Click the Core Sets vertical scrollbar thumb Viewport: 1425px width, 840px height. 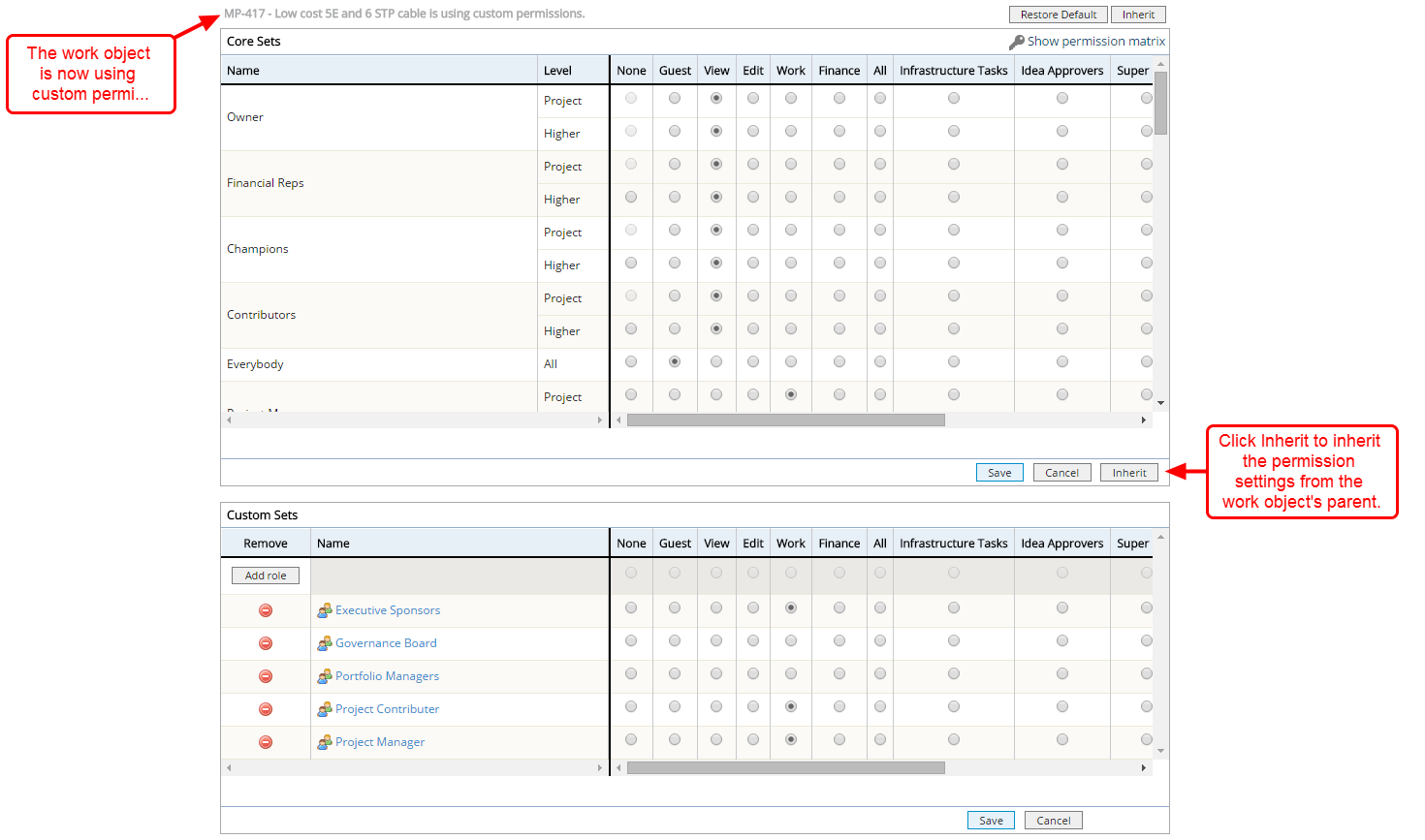(1160, 103)
